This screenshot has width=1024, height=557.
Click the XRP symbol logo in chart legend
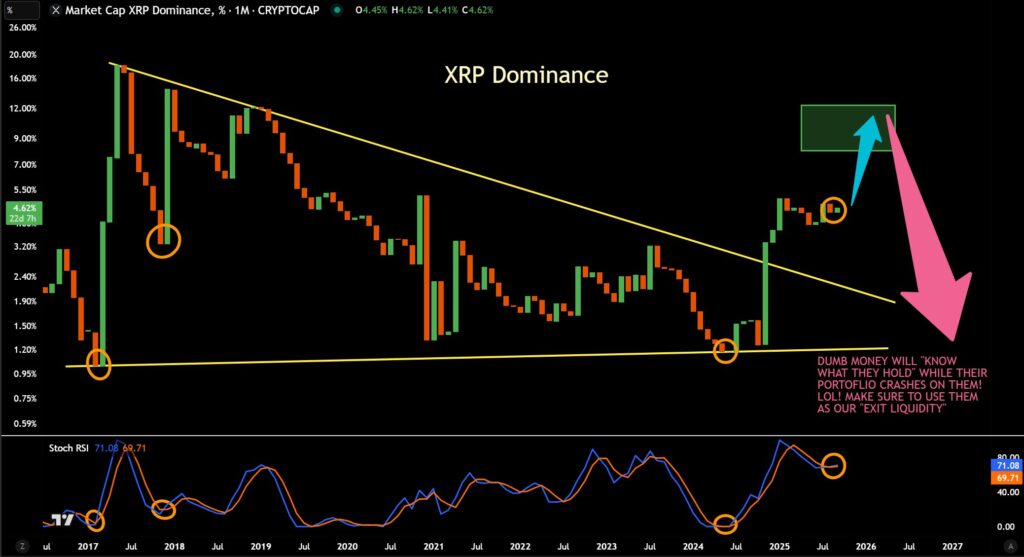(56, 10)
